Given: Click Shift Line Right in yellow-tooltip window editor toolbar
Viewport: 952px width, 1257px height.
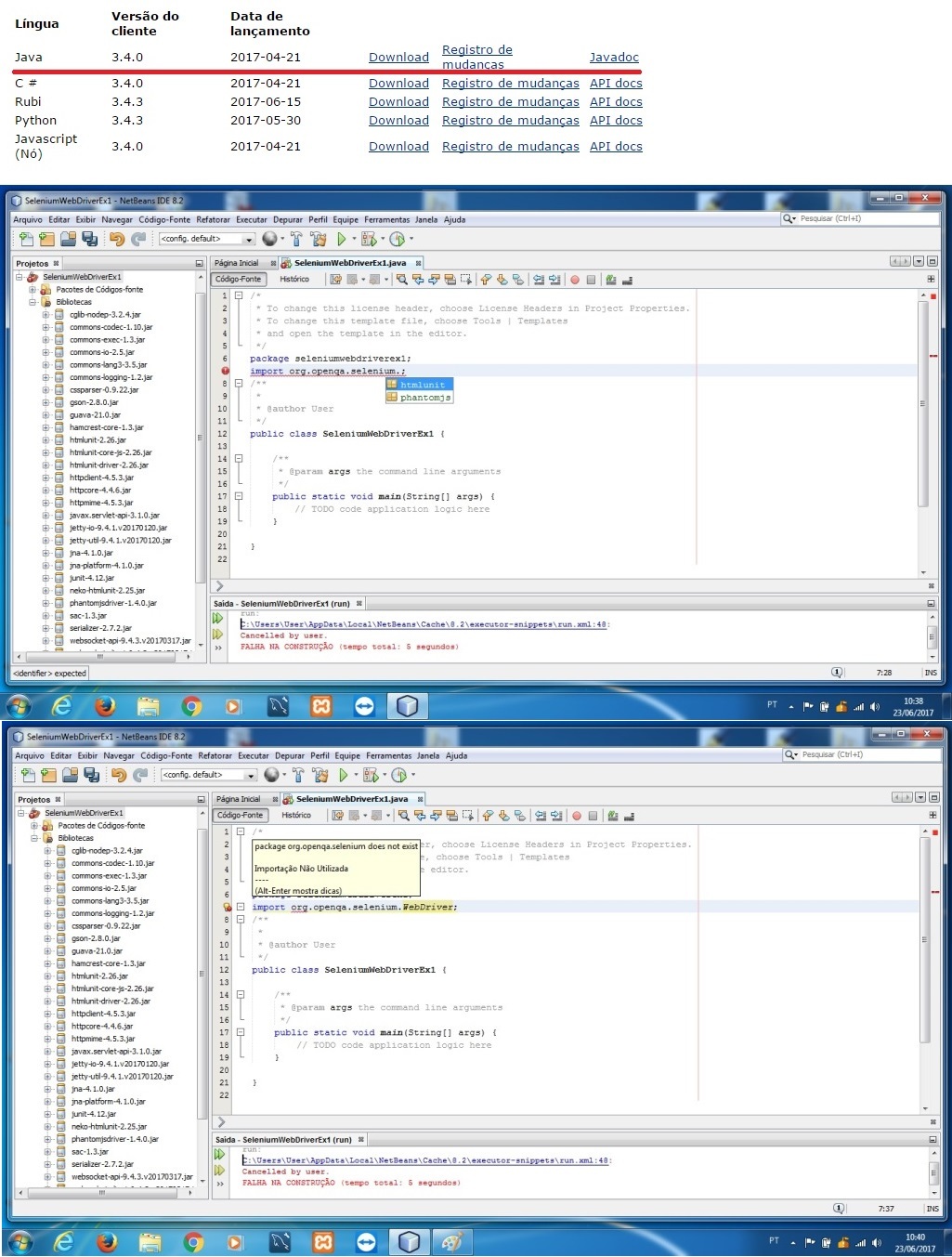Looking at the screenshot, I should (556, 816).
